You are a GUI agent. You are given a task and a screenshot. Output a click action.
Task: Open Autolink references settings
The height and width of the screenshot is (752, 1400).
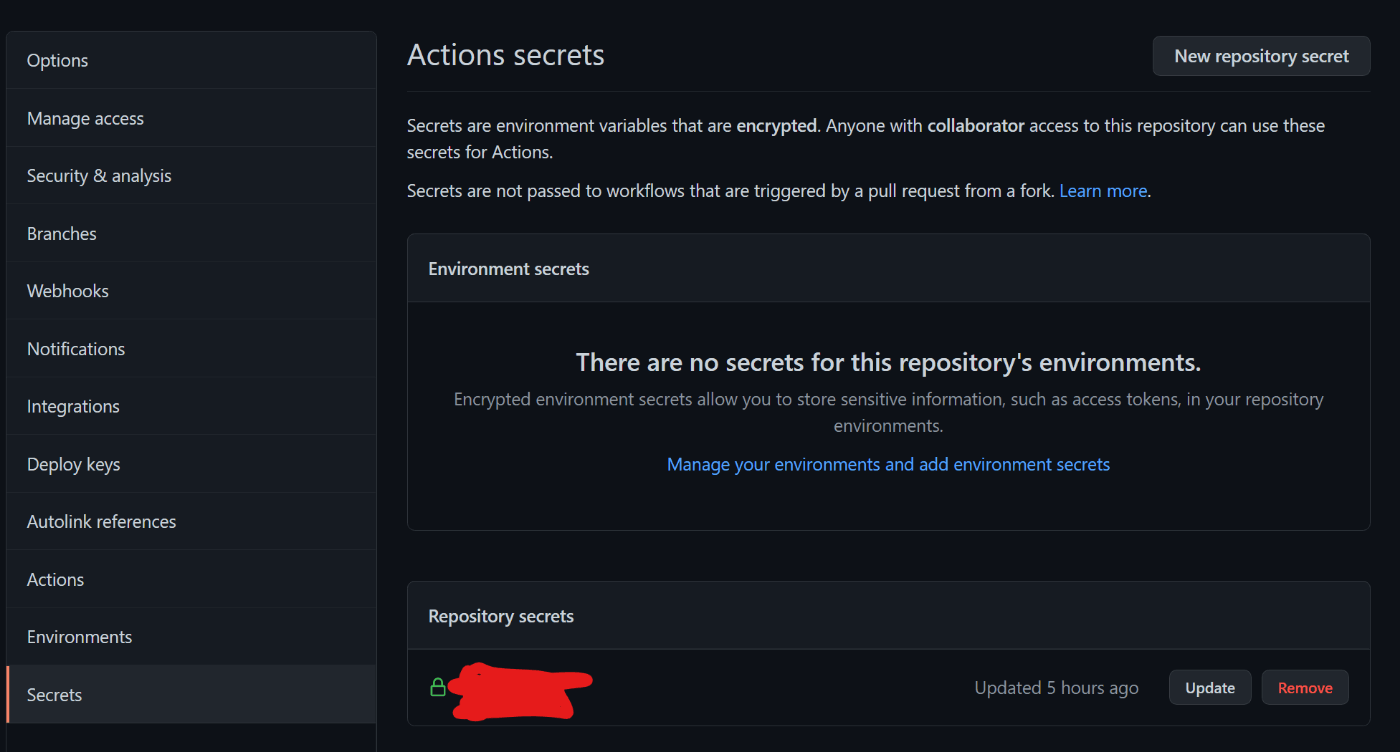191,522
